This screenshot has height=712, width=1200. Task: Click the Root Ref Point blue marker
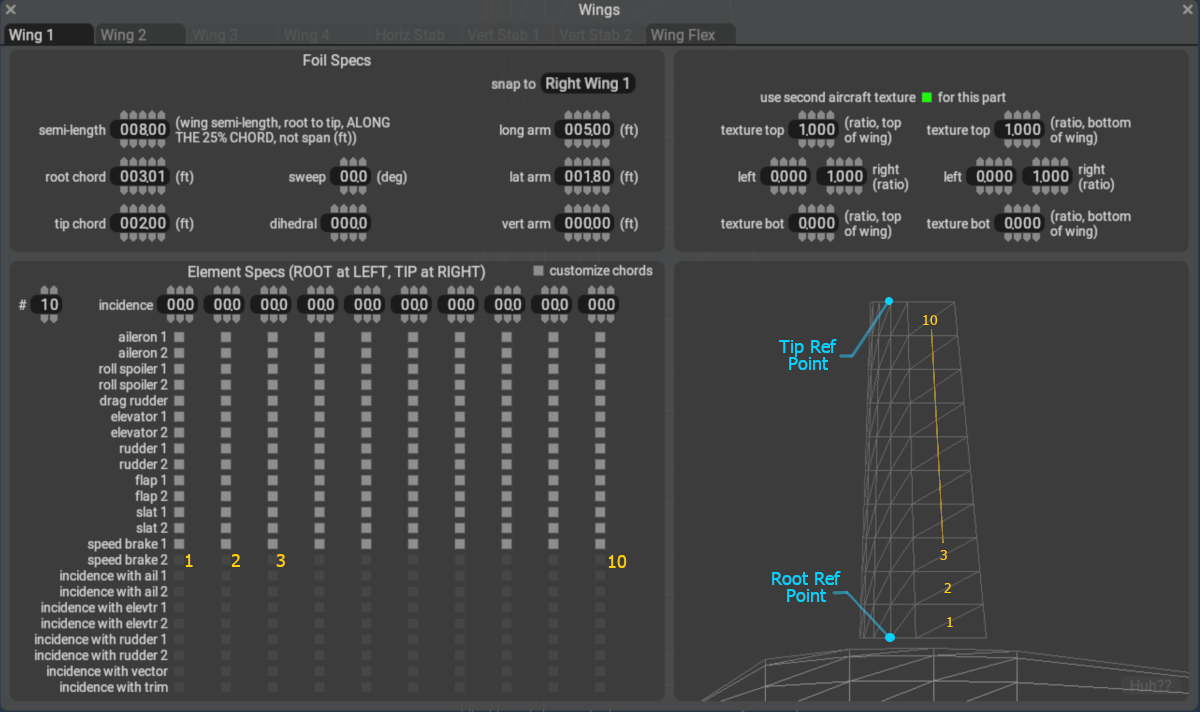[x=890, y=637]
